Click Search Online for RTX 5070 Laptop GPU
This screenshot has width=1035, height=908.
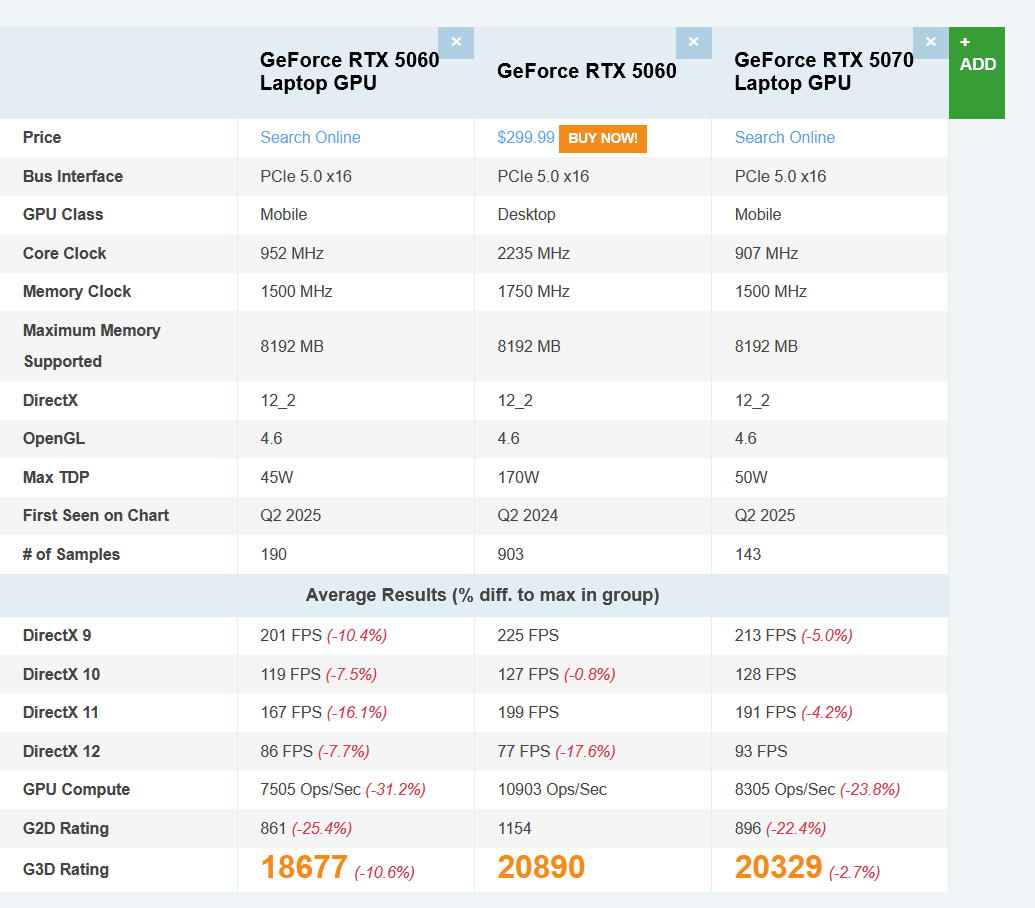click(x=784, y=138)
